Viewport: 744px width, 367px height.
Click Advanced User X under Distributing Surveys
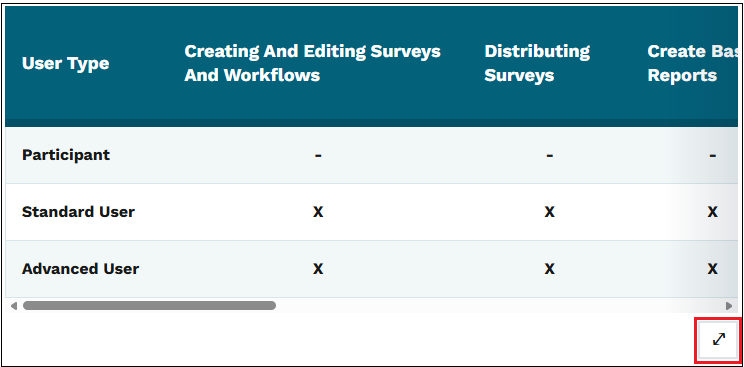tap(549, 269)
